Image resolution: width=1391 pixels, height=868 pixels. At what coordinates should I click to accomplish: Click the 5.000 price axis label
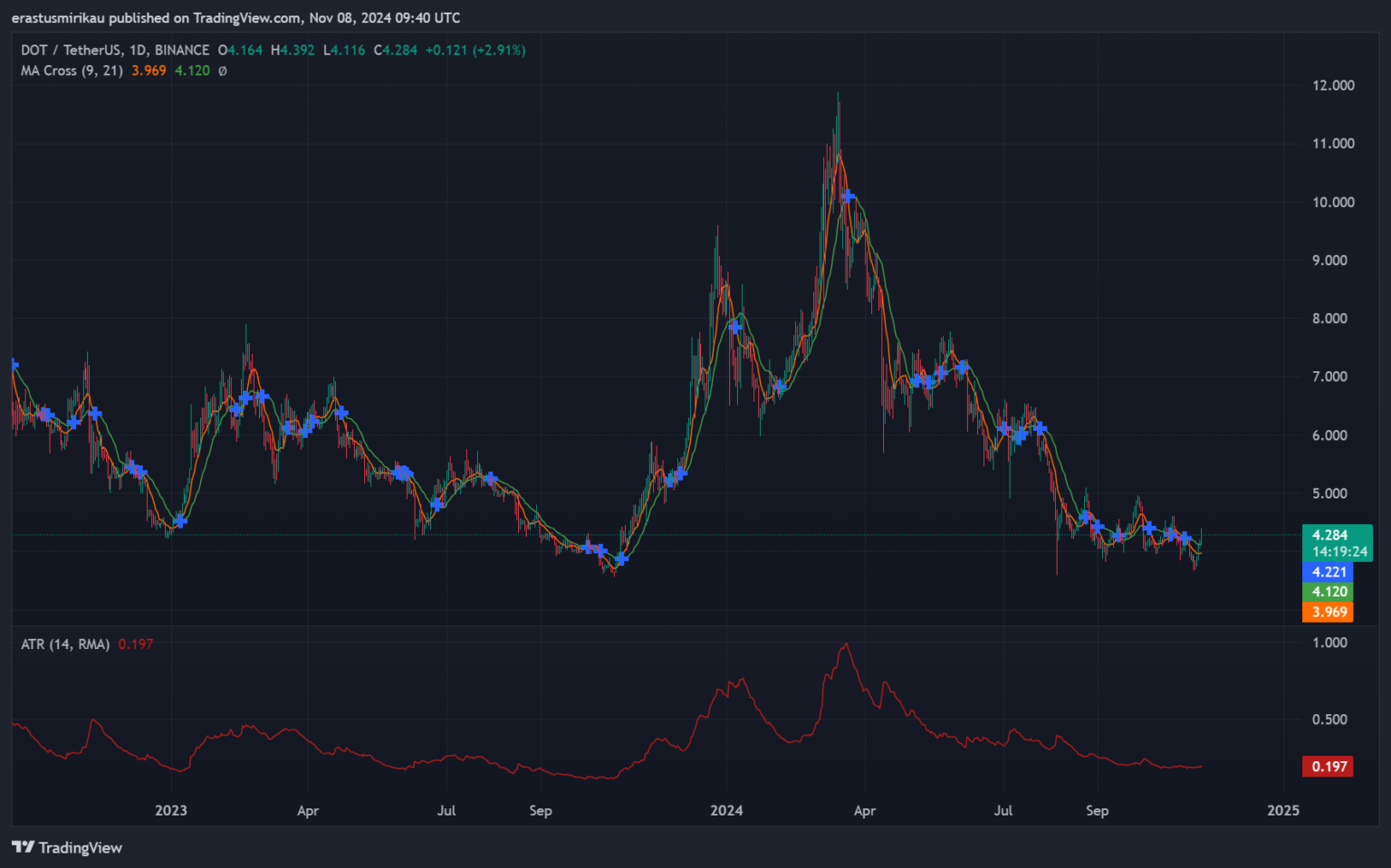click(1329, 493)
